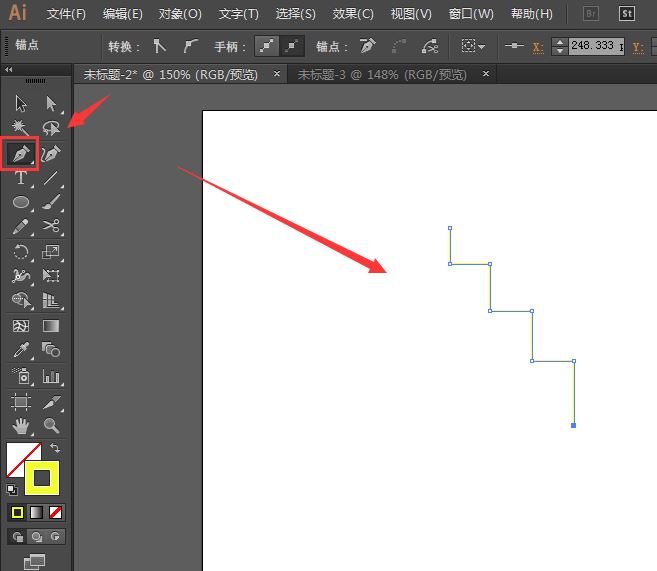Open the 选择(S) menu
Viewport: 657px width, 571px height.
[x=295, y=14]
